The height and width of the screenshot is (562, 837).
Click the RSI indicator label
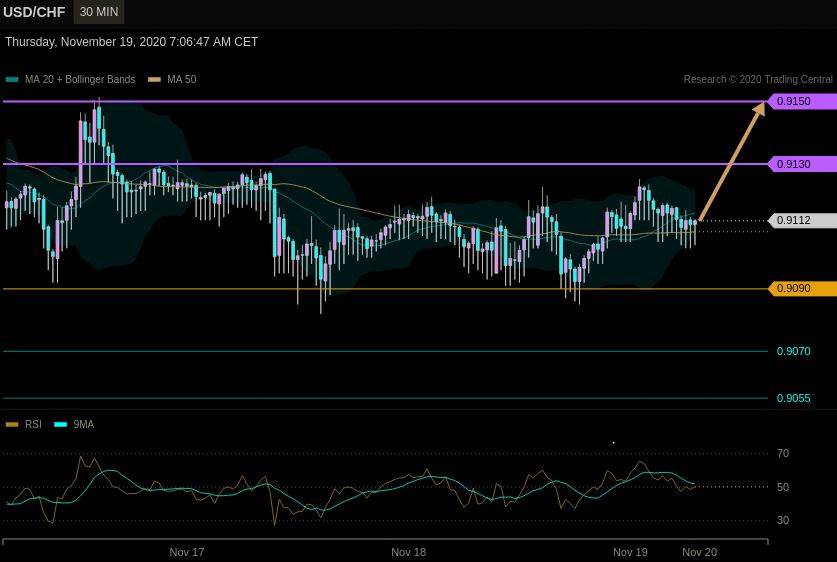click(33, 424)
